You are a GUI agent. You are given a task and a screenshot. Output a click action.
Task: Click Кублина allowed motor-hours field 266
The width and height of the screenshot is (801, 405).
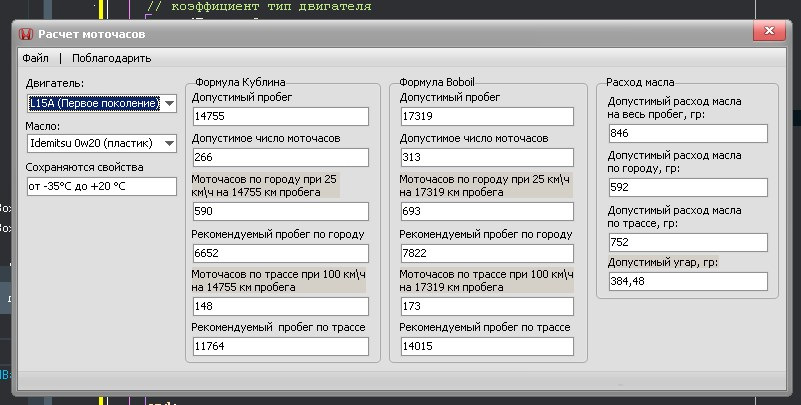(x=280, y=157)
